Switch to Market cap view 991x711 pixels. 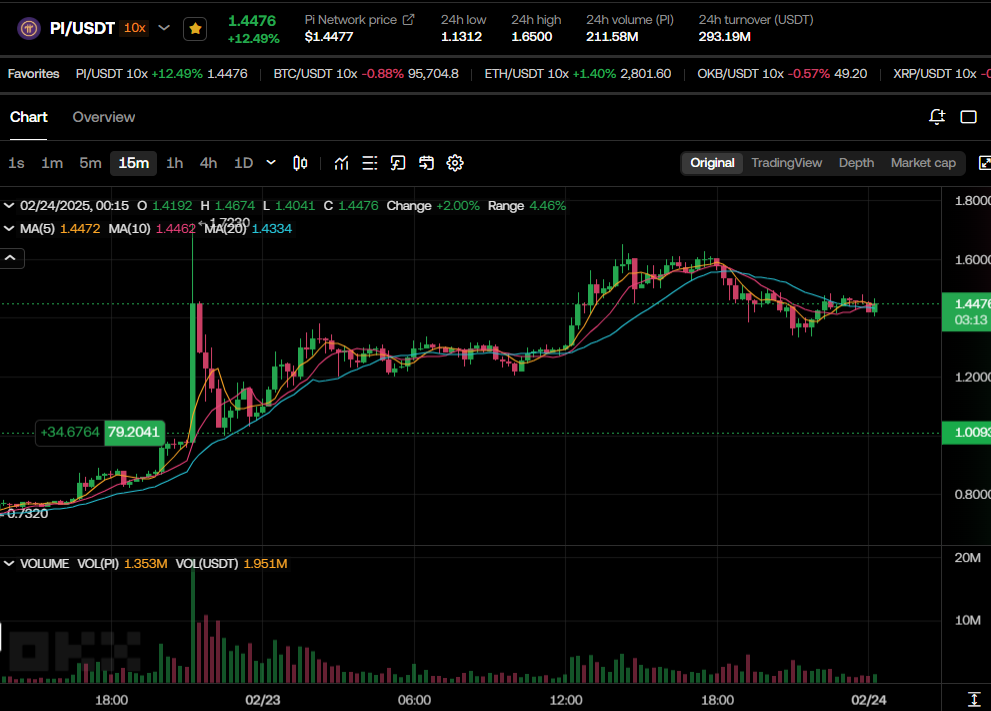923,163
